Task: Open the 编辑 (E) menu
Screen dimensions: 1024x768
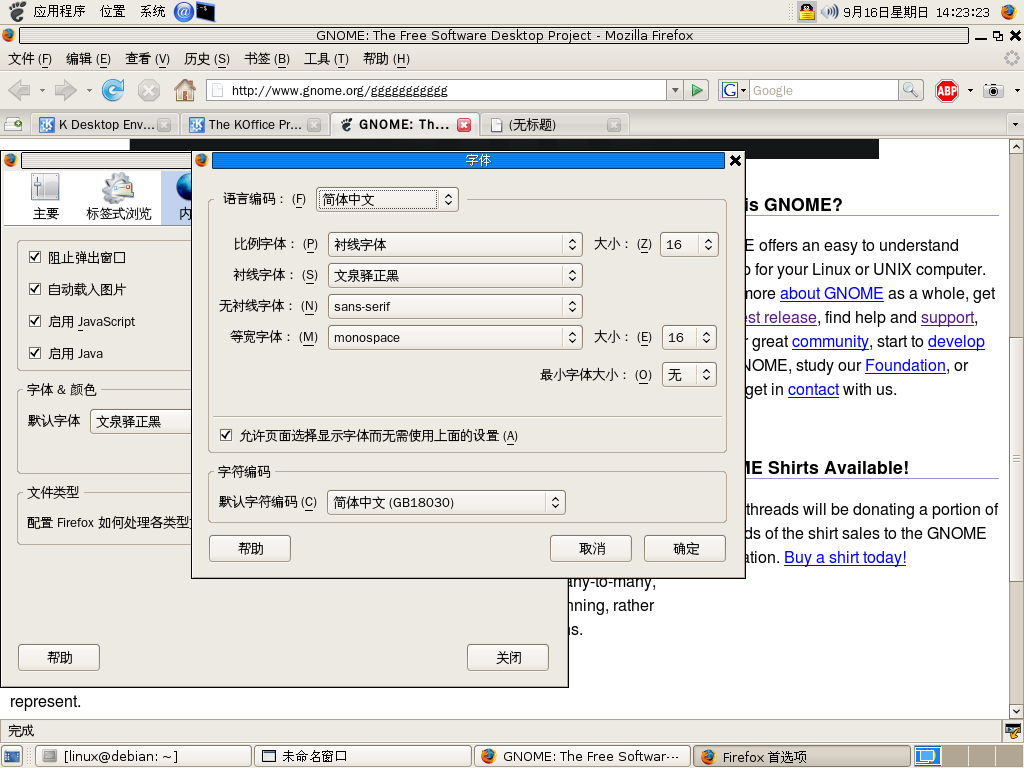Action: pos(88,59)
